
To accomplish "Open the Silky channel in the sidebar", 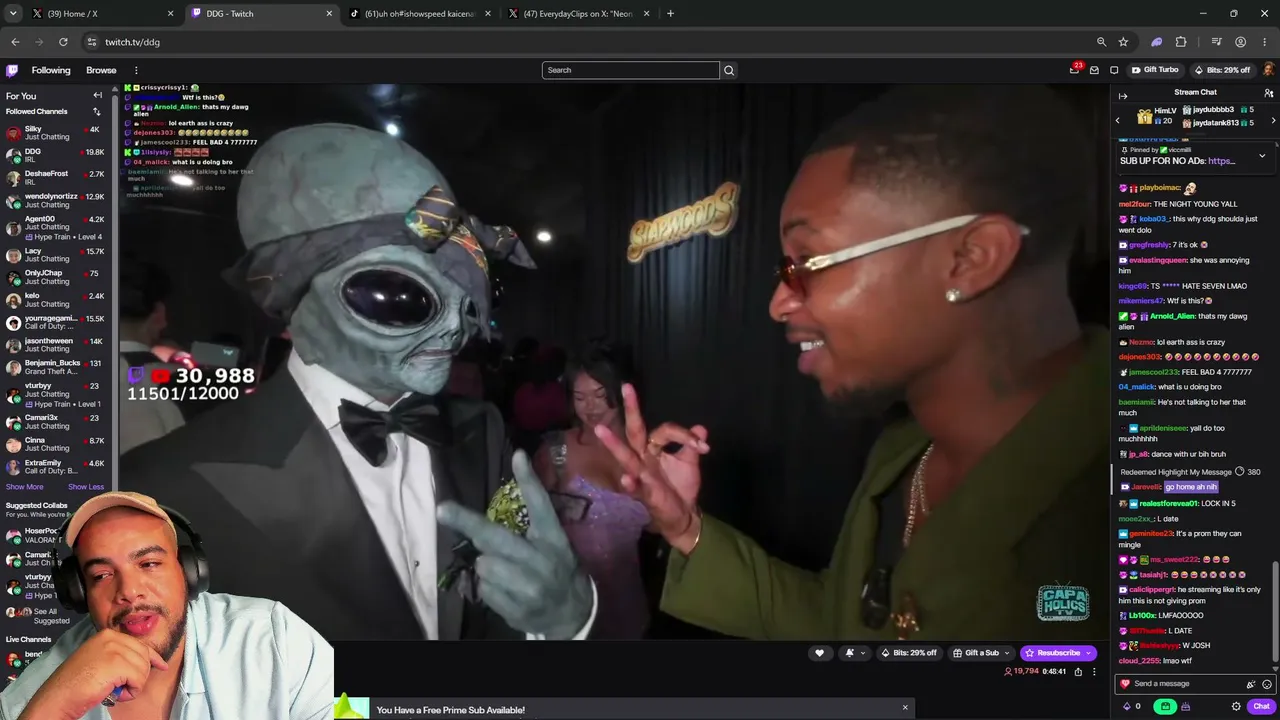I will [x=56, y=133].
